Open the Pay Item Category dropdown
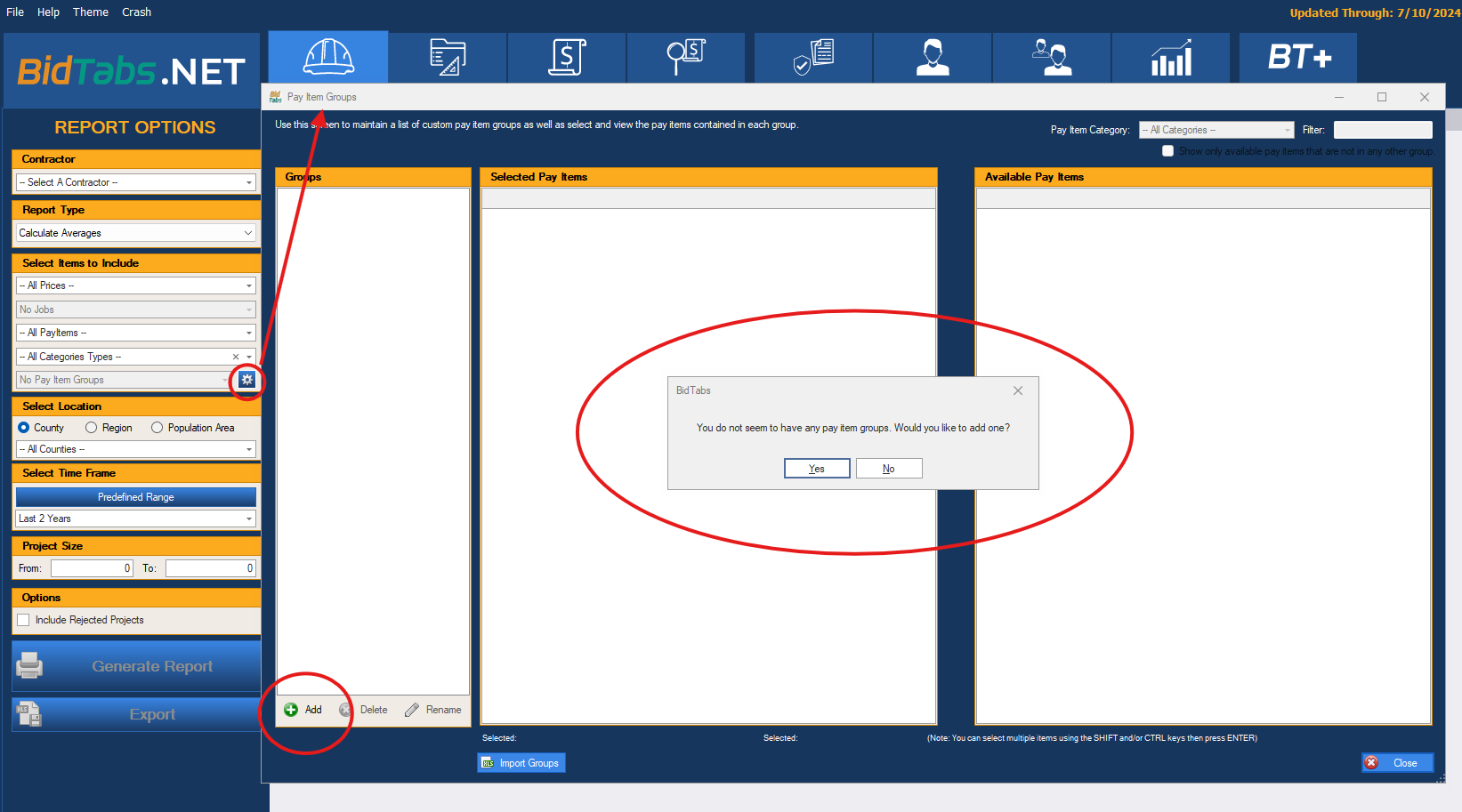 (x=1216, y=130)
